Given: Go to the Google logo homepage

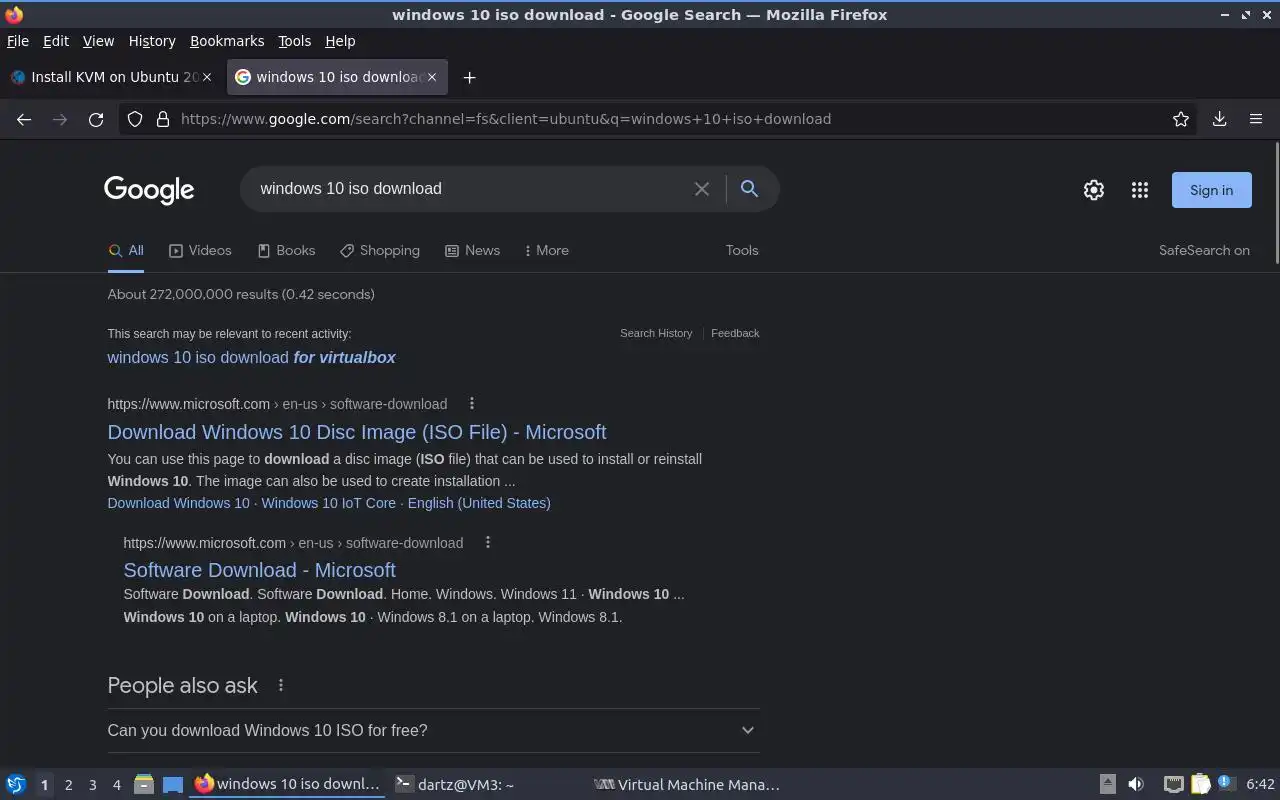Looking at the screenshot, I should [x=149, y=190].
